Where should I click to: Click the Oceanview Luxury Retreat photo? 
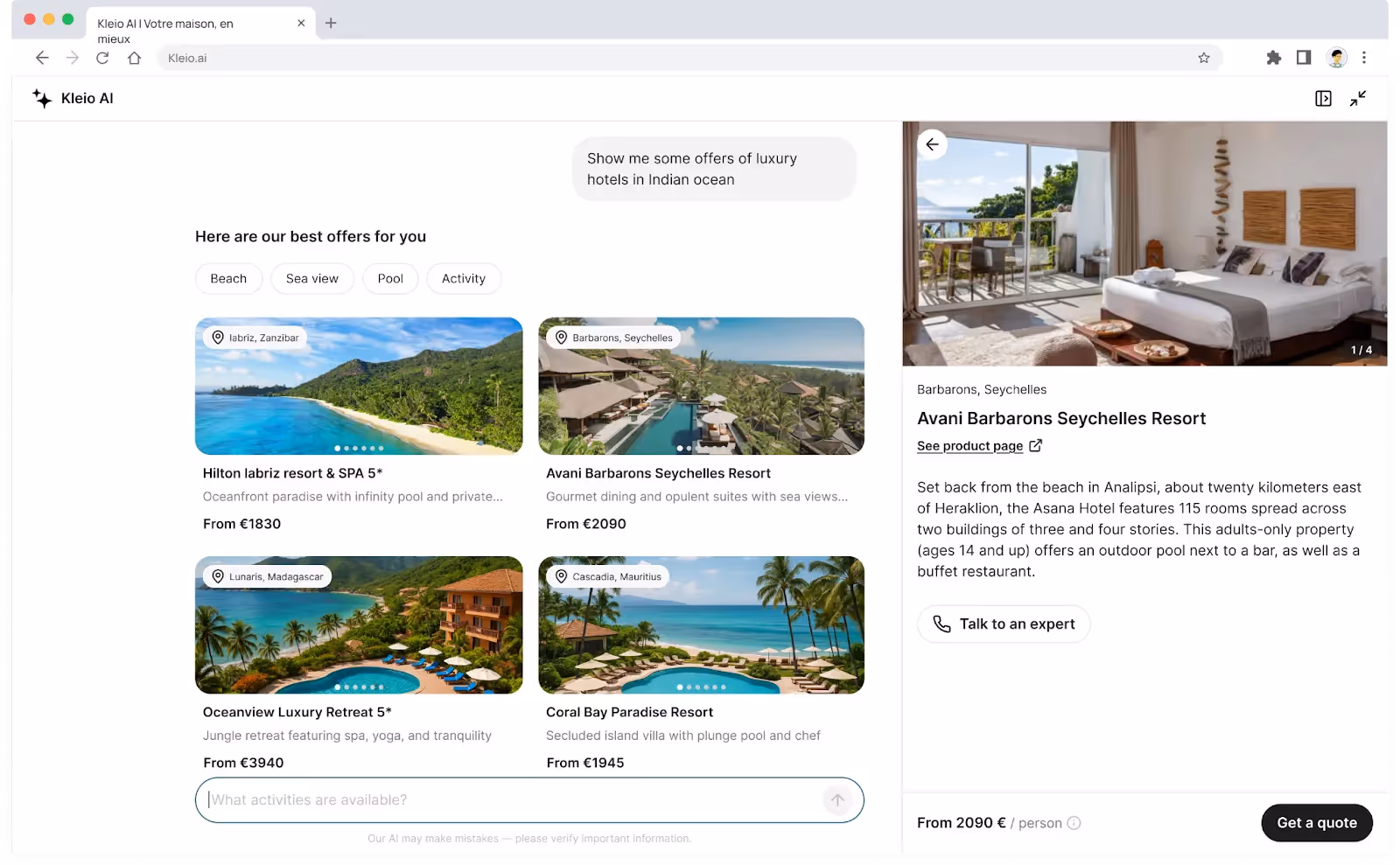click(359, 625)
